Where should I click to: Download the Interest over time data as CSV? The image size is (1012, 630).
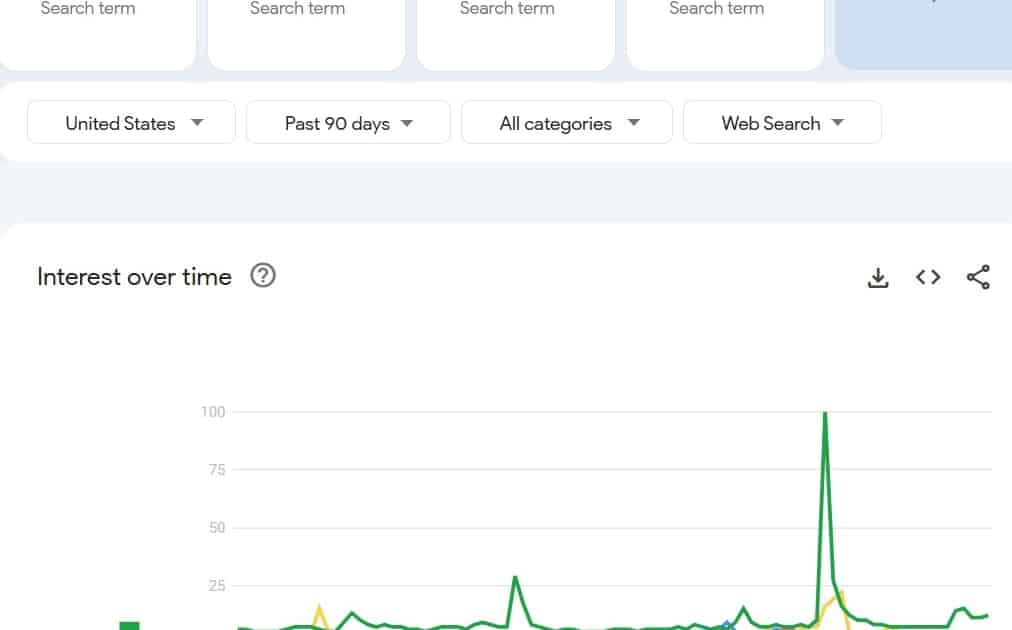coord(878,278)
